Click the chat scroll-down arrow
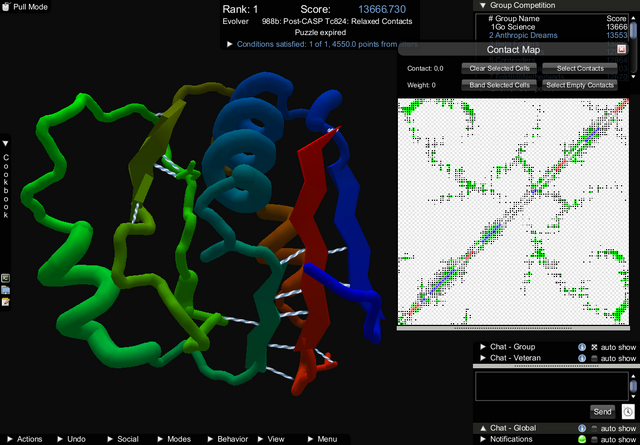Viewport: 640px width, 445px height. (633, 396)
